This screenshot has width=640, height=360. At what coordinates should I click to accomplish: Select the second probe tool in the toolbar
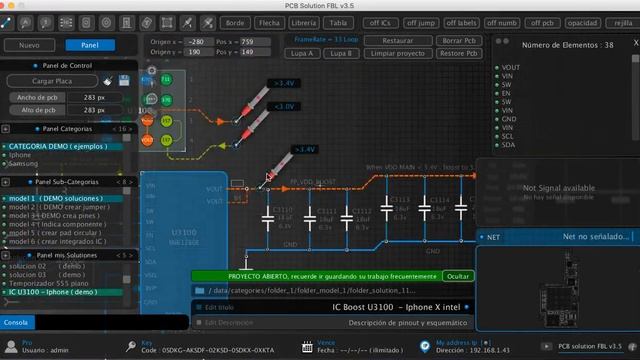208,23
